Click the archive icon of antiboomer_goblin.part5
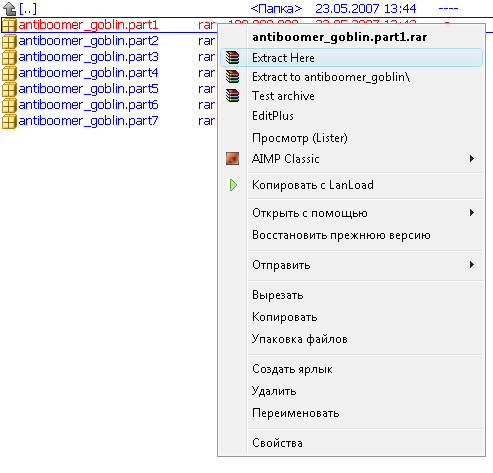The height and width of the screenshot is (473, 493). (9, 89)
